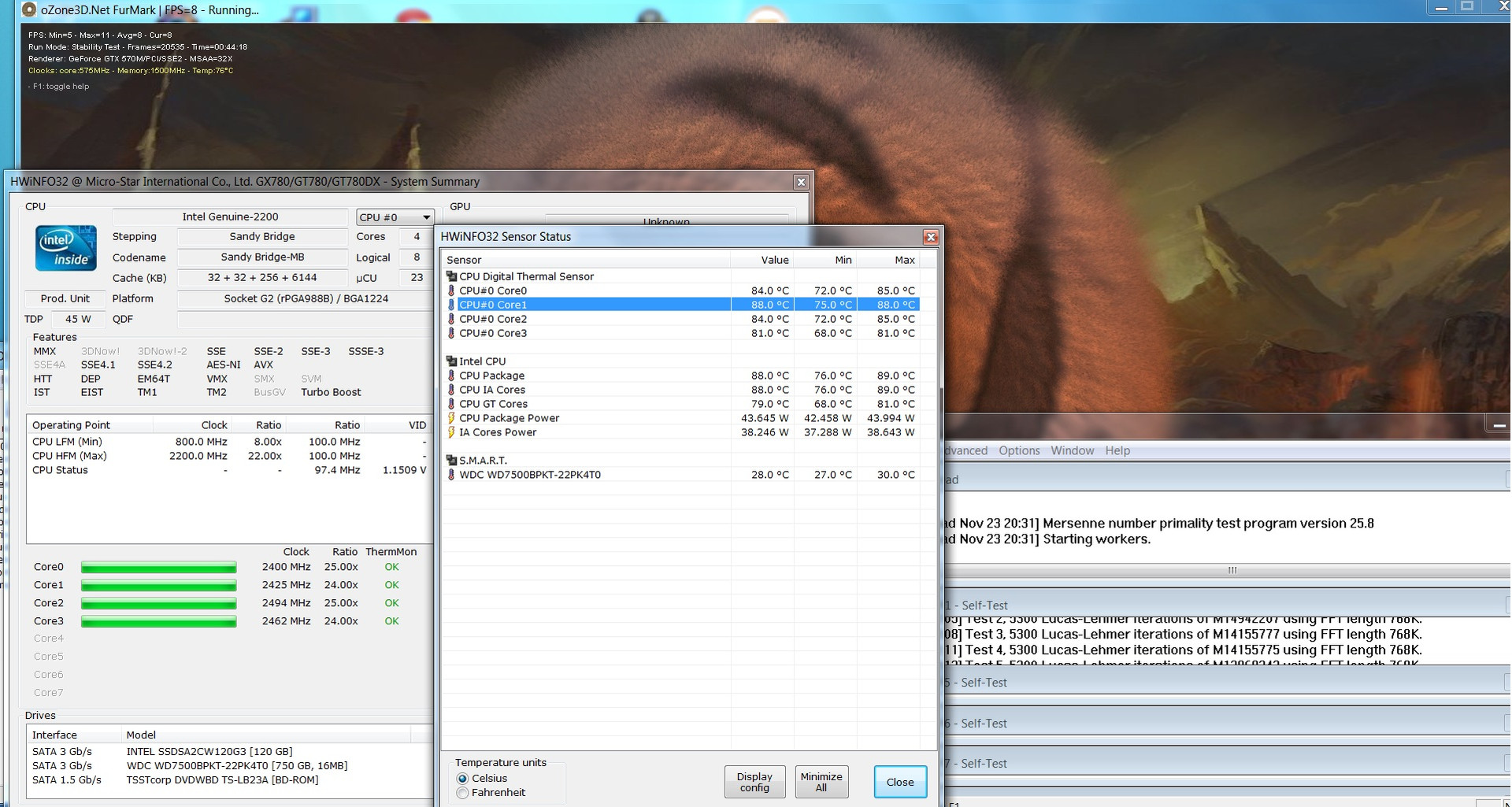Click lightning icon beside CPU Package Power

click(451, 418)
